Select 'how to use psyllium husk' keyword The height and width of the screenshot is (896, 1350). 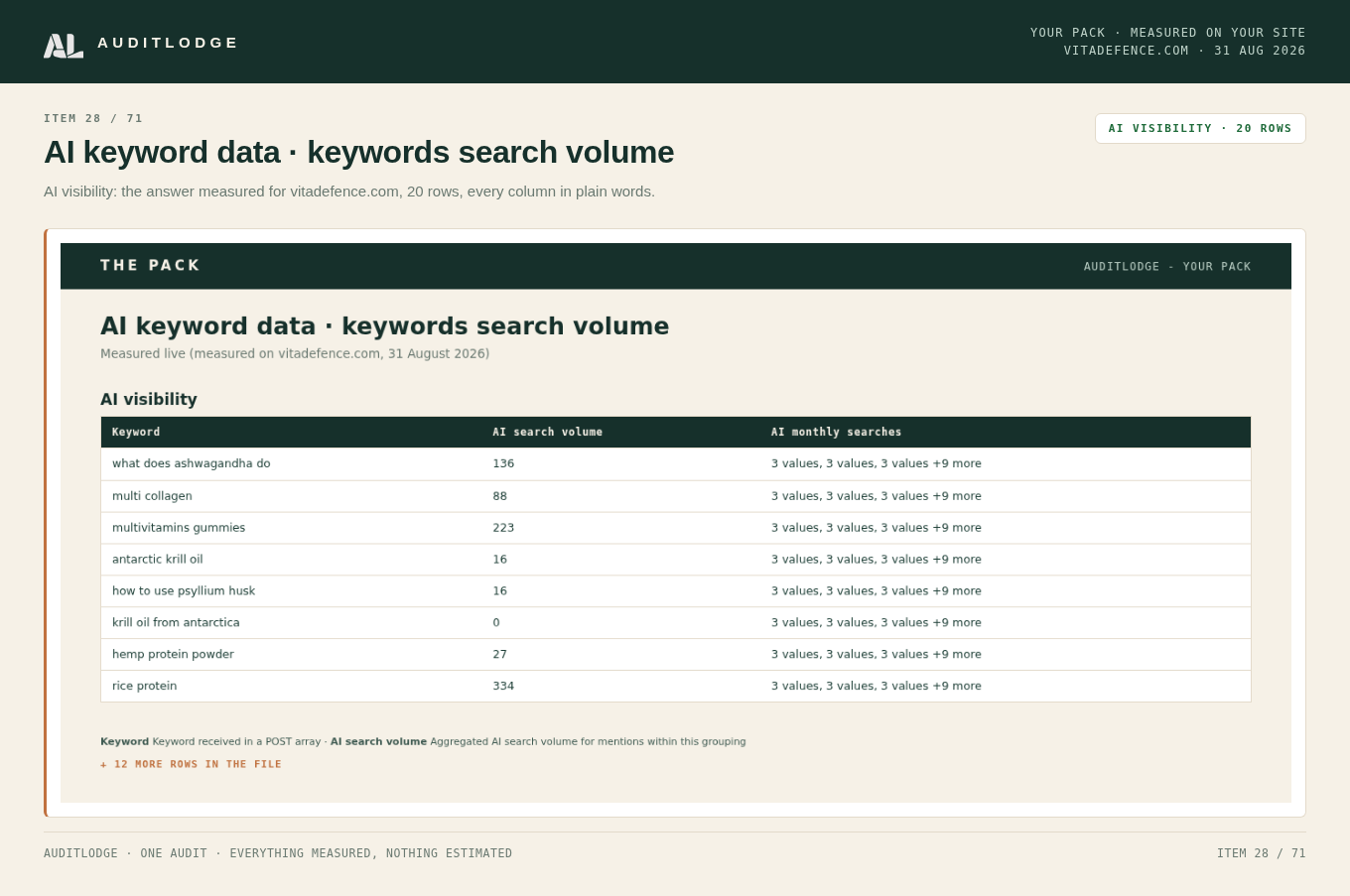click(184, 591)
